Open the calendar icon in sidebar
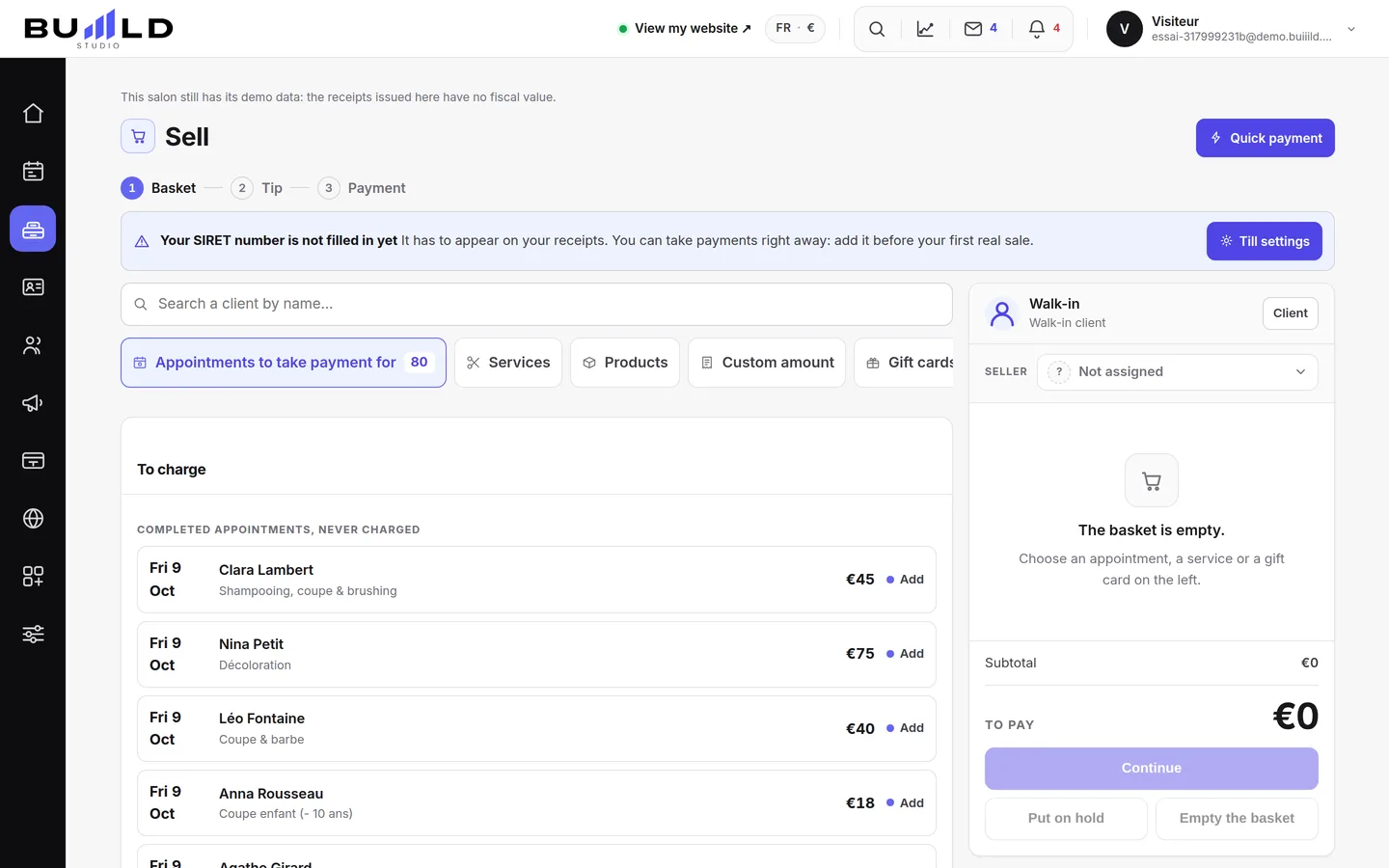 click(33, 172)
